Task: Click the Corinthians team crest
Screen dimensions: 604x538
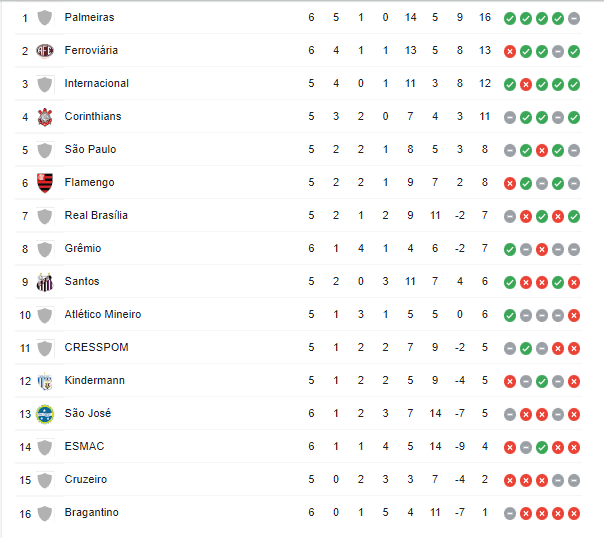Action: pyautogui.click(x=44, y=116)
